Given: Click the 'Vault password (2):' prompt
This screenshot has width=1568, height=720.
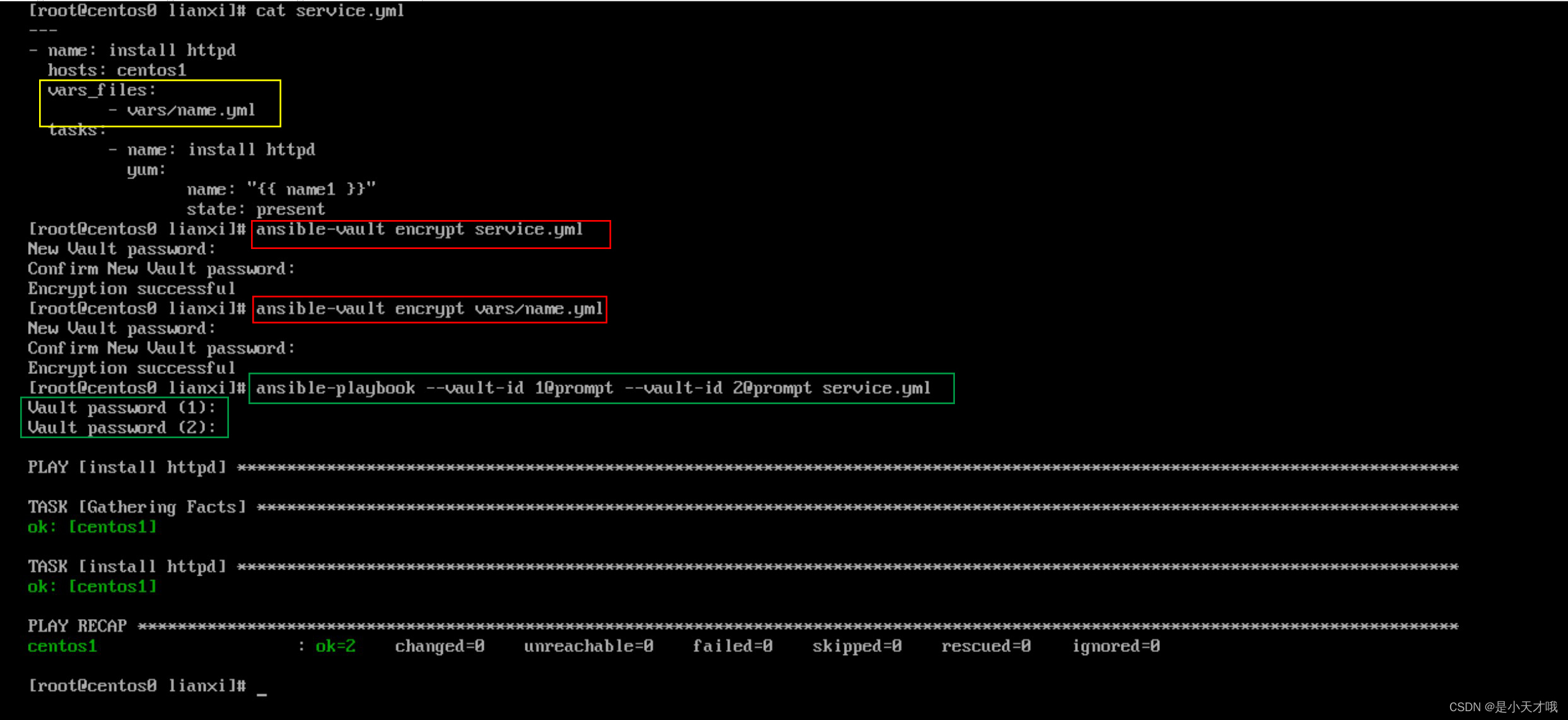Looking at the screenshot, I should coord(121,428).
